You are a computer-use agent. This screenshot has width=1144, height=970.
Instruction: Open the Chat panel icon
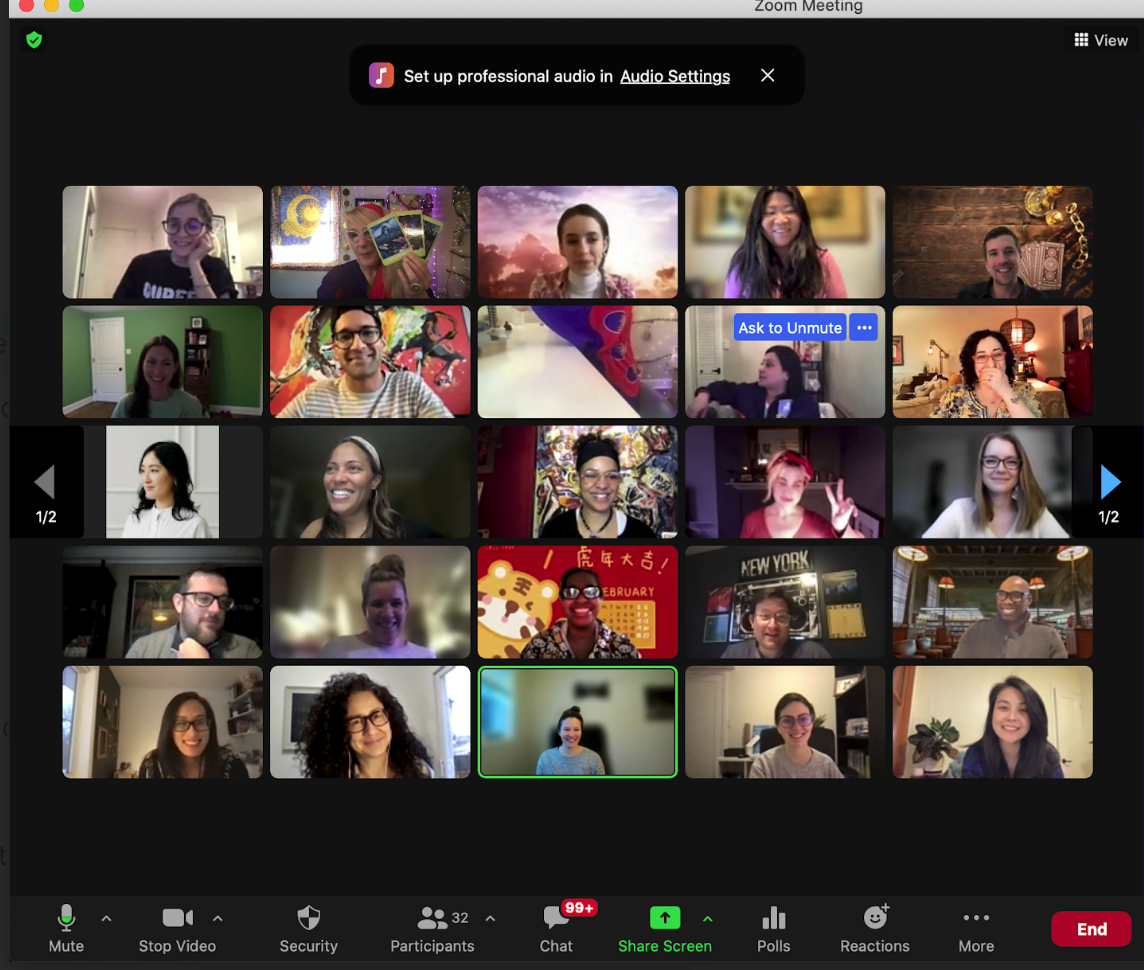[556, 916]
